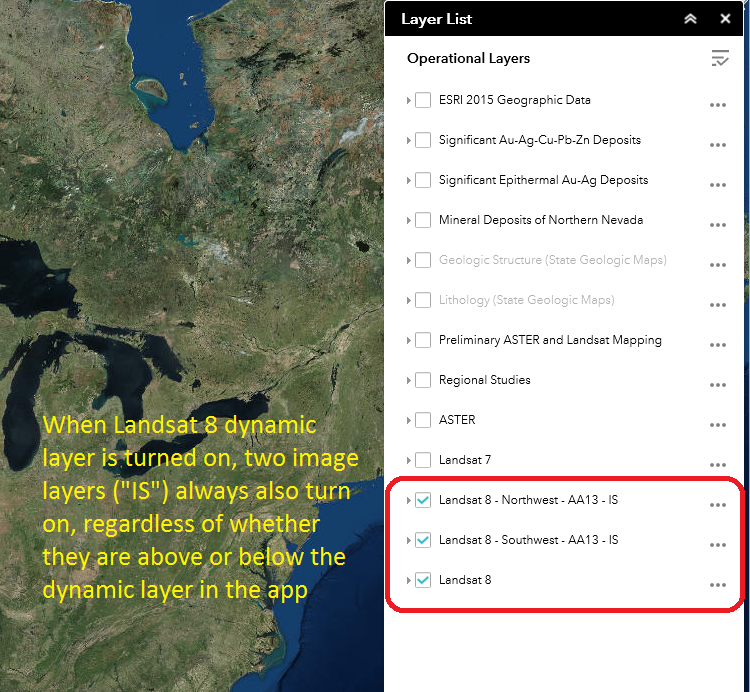Expand the ESRI 2015 Geographic Data layer
Image resolution: width=750 pixels, height=692 pixels.
pyautogui.click(x=408, y=100)
